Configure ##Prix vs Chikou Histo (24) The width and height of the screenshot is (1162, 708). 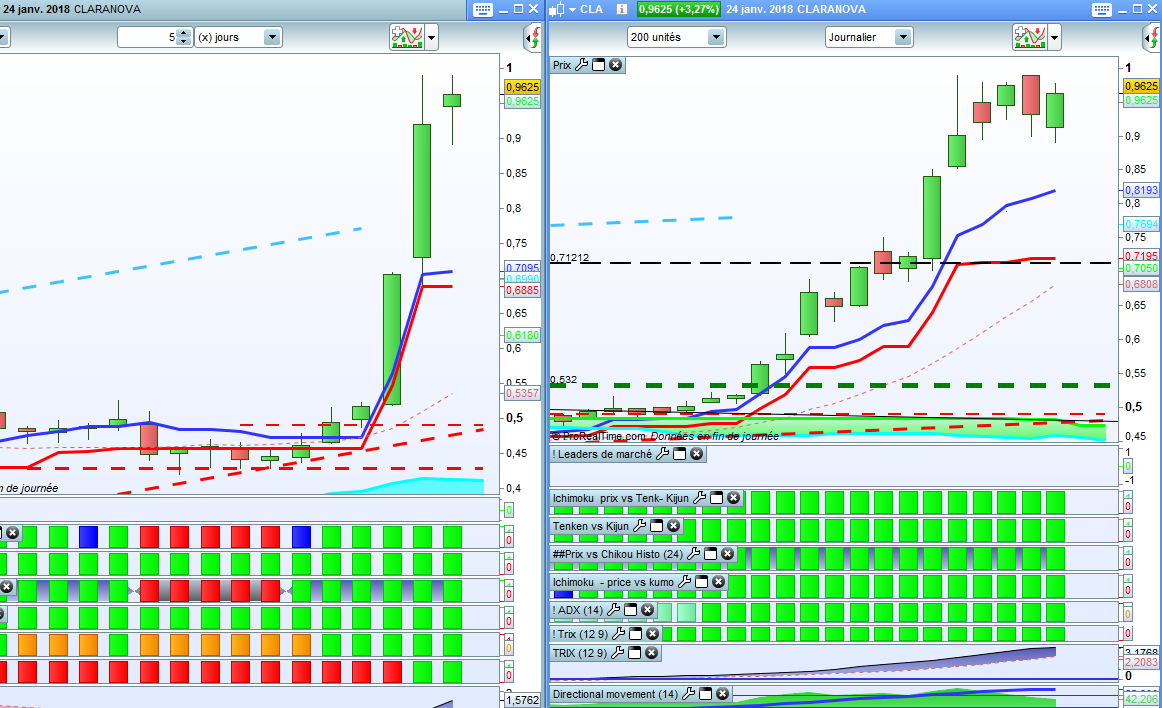[693, 554]
